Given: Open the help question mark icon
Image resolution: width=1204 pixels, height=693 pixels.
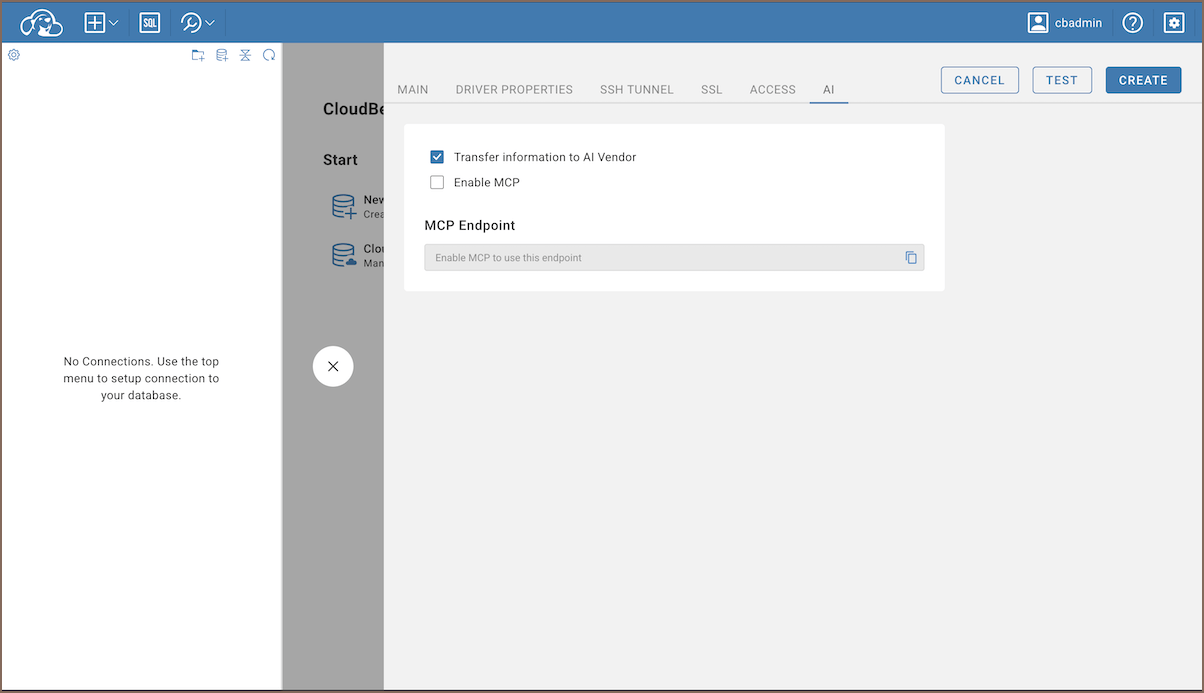Looking at the screenshot, I should (1132, 22).
